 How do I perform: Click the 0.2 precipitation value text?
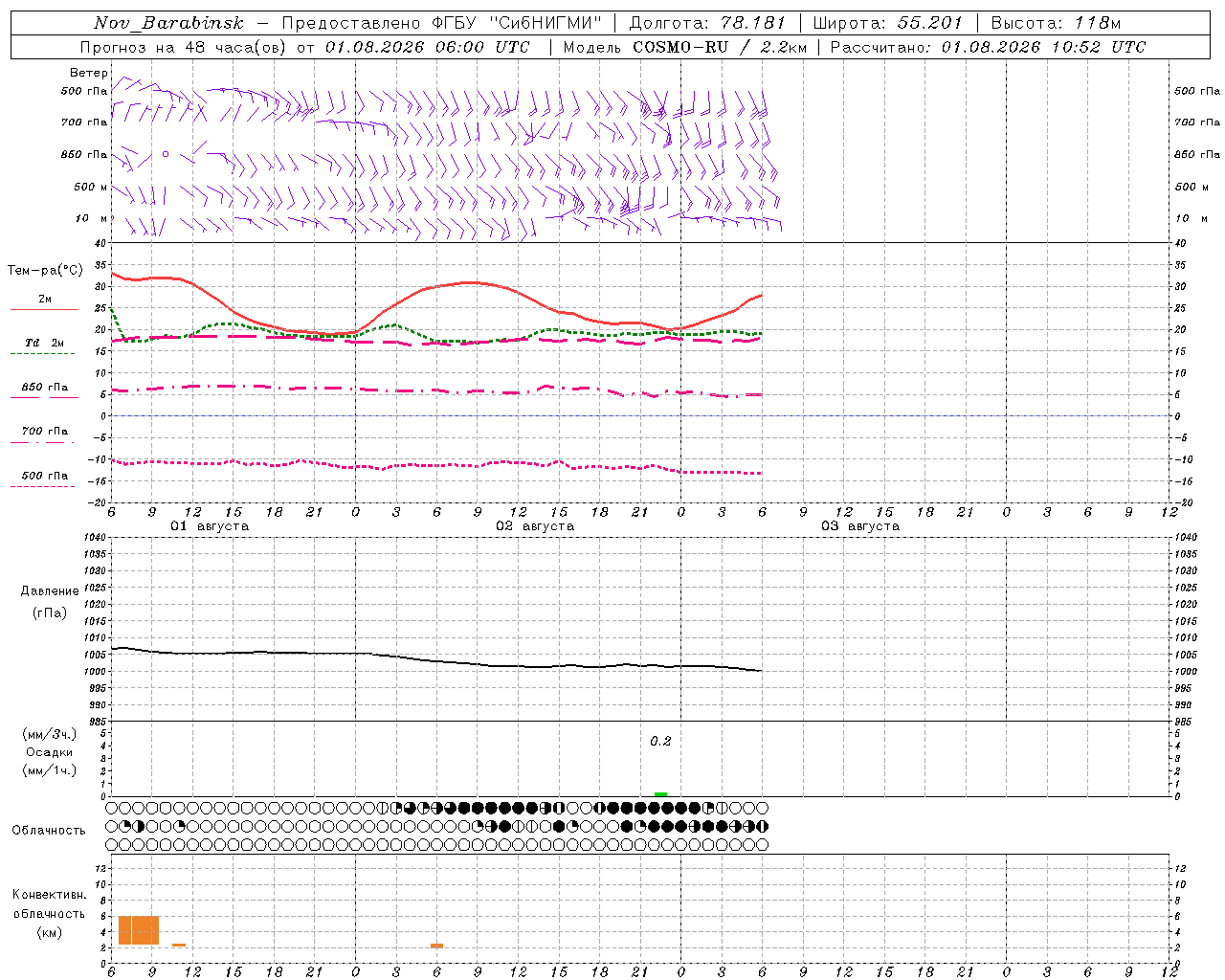660,741
